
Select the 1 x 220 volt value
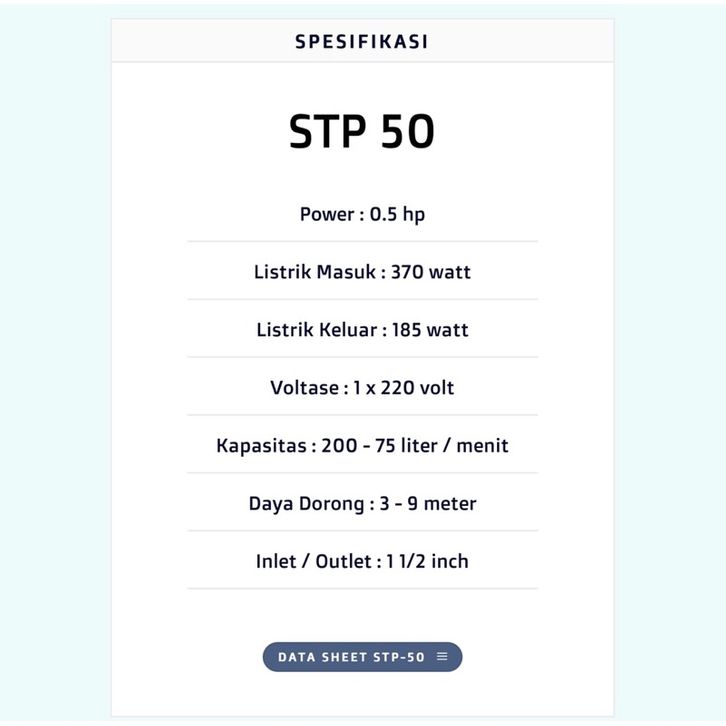pyautogui.click(x=403, y=387)
